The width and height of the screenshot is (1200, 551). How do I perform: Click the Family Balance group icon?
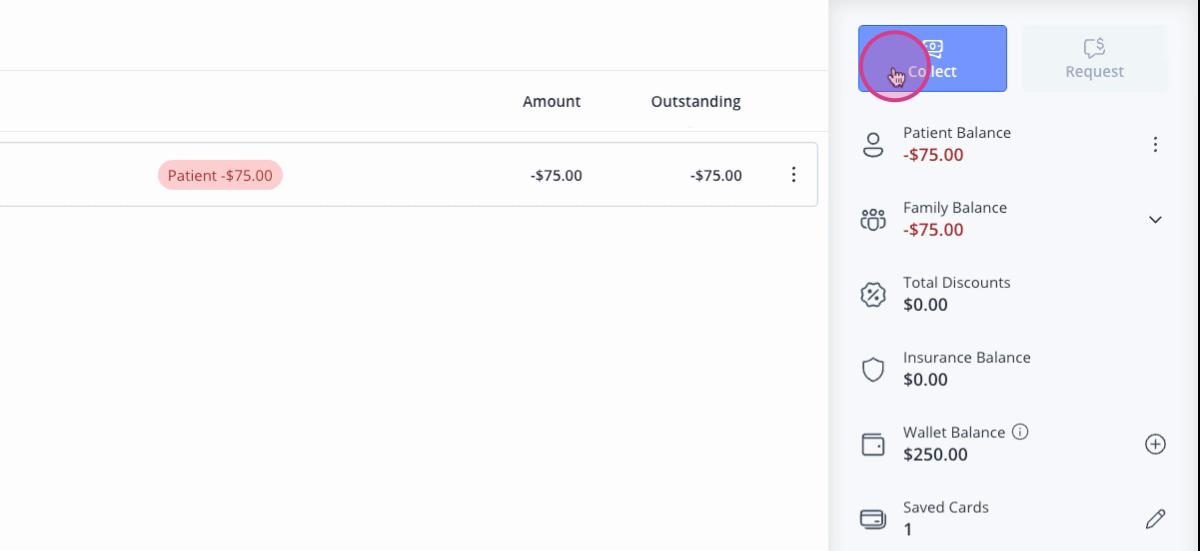pyautogui.click(x=873, y=220)
